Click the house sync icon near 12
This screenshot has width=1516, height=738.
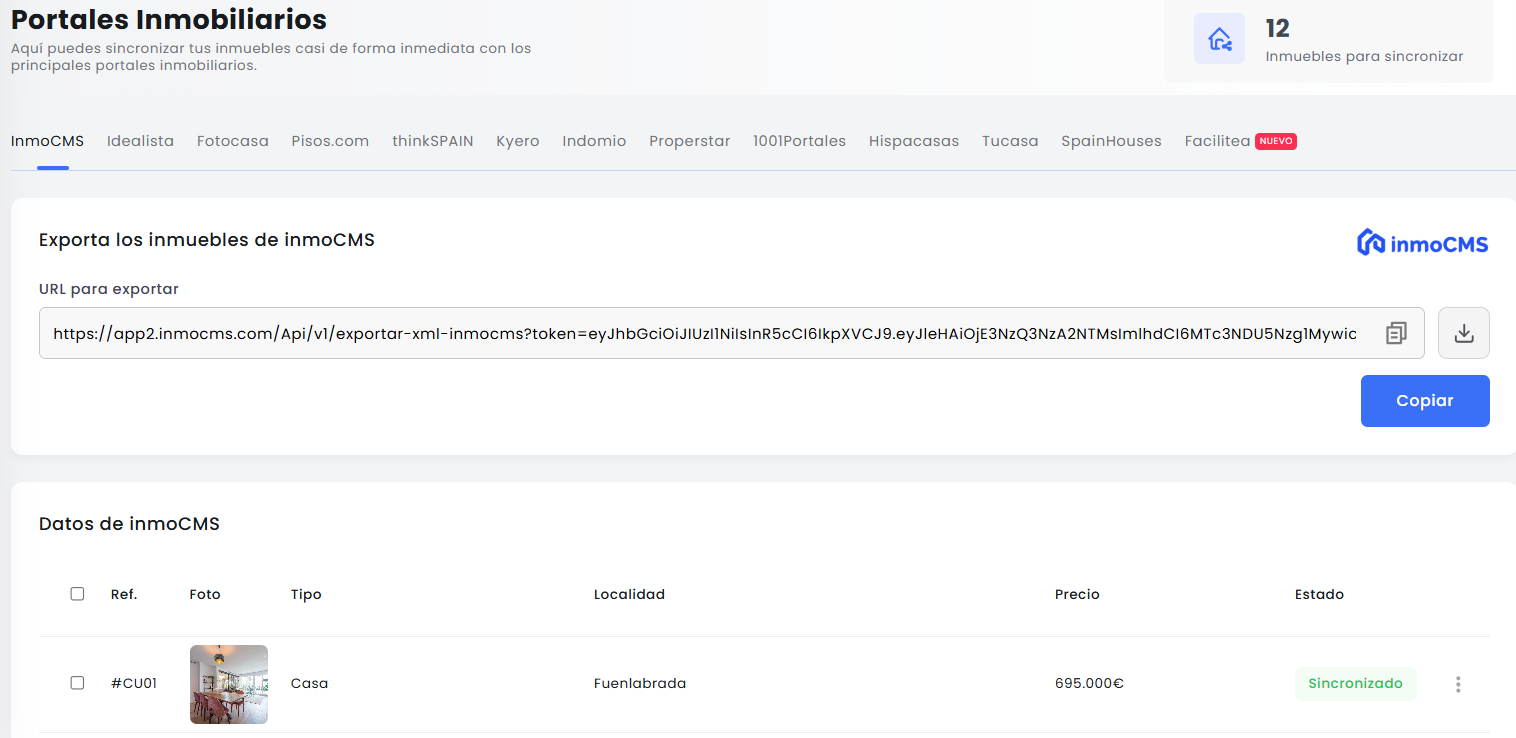[x=1219, y=39]
